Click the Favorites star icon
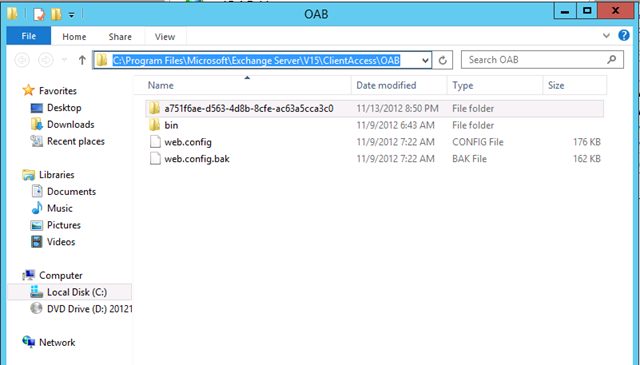640x365 pixels. pyautogui.click(x=29, y=90)
